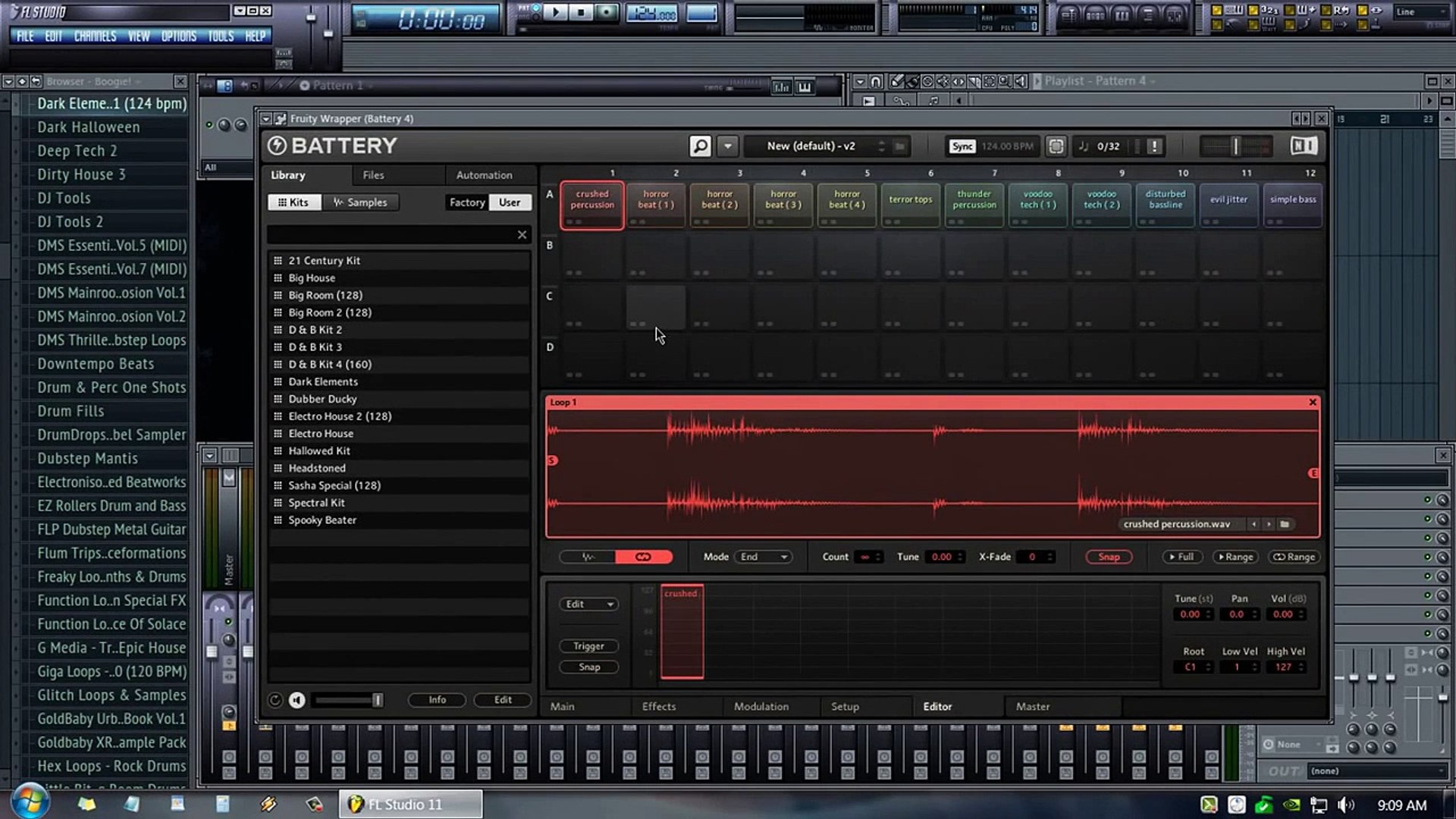Open the mixer None effect slot dropdown
The image size is (1456, 819).
(1301, 745)
